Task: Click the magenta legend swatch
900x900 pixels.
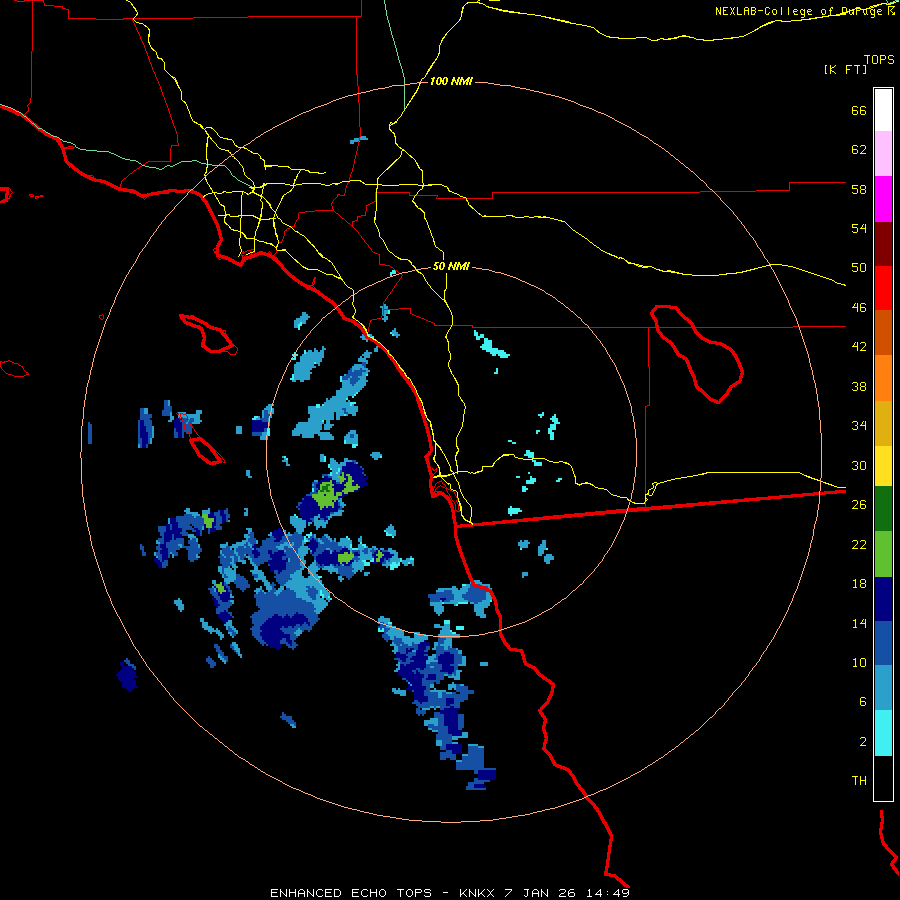Action: 883,199
